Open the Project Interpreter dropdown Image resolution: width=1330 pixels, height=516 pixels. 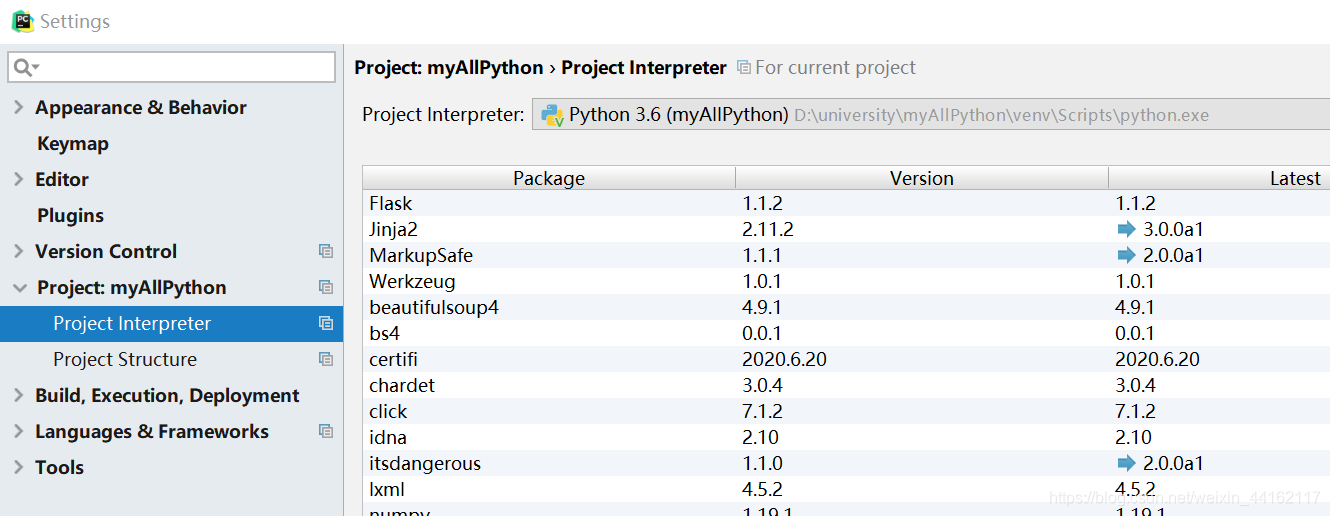click(930, 115)
